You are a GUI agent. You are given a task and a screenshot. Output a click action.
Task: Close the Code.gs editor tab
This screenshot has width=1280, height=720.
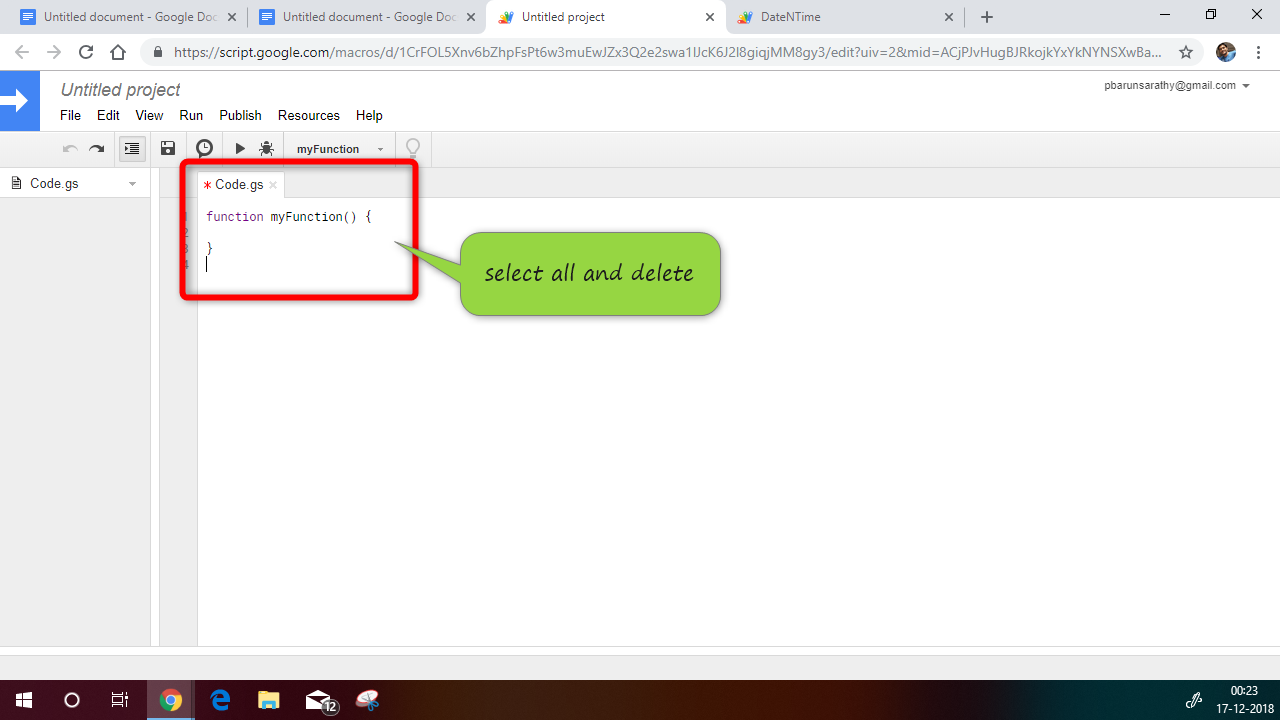pyautogui.click(x=273, y=185)
